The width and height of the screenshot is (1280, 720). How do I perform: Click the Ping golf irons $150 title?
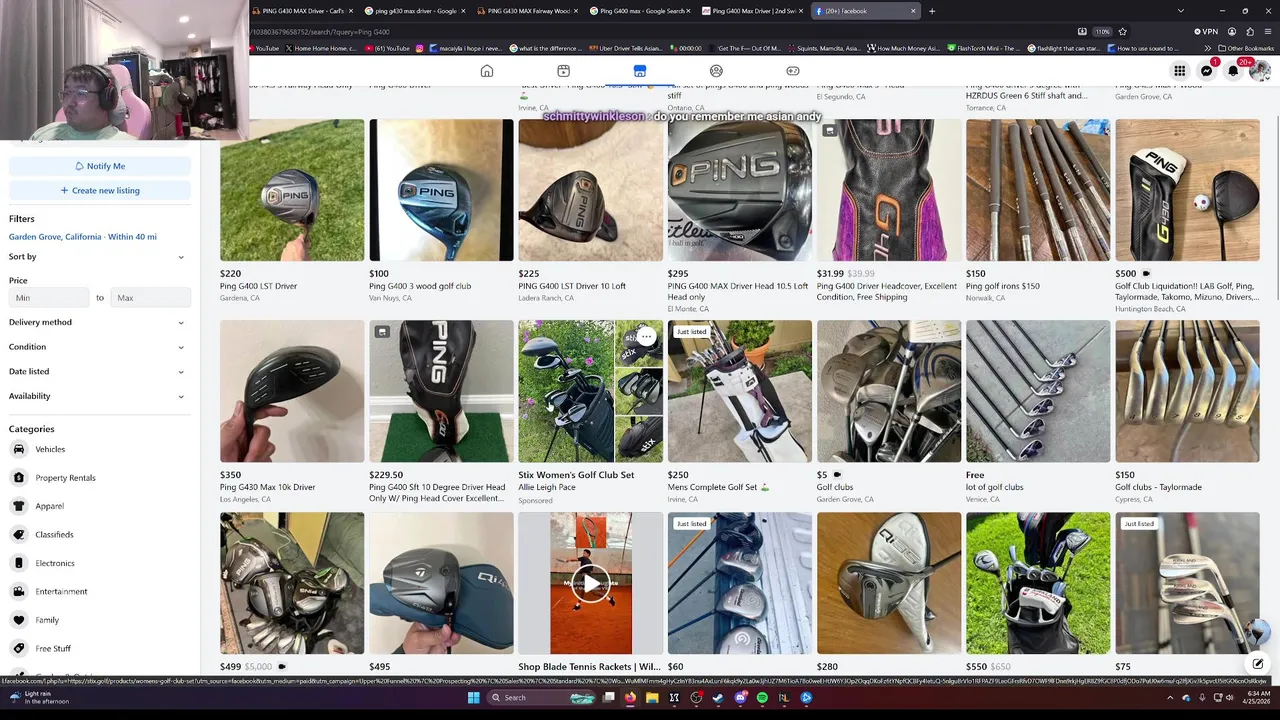(1003, 286)
